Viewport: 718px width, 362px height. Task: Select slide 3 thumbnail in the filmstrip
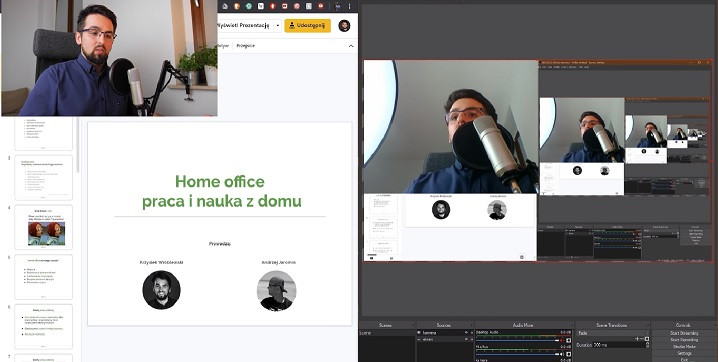pyautogui.click(x=44, y=178)
